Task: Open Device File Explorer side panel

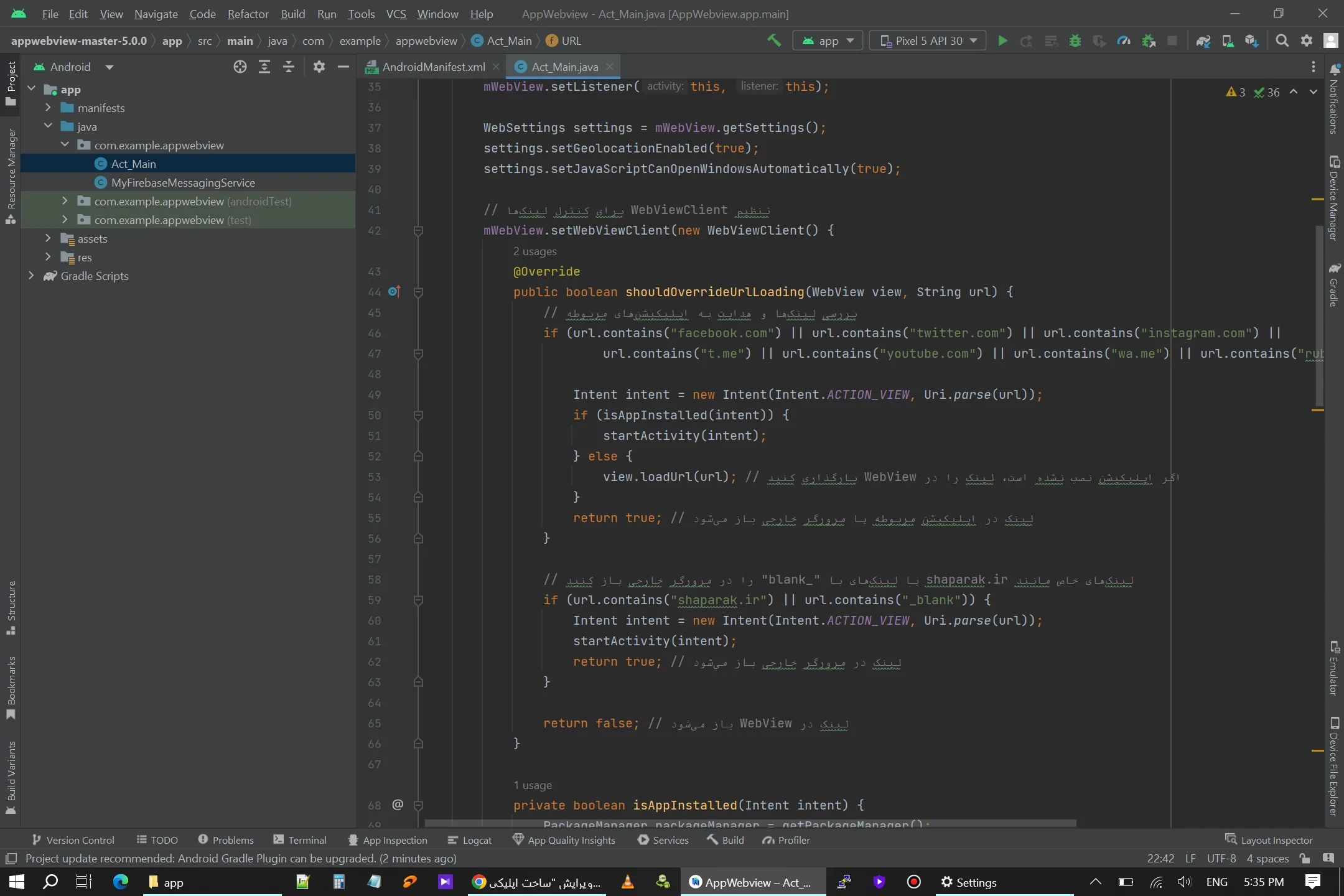Action: [x=1335, y=767]
